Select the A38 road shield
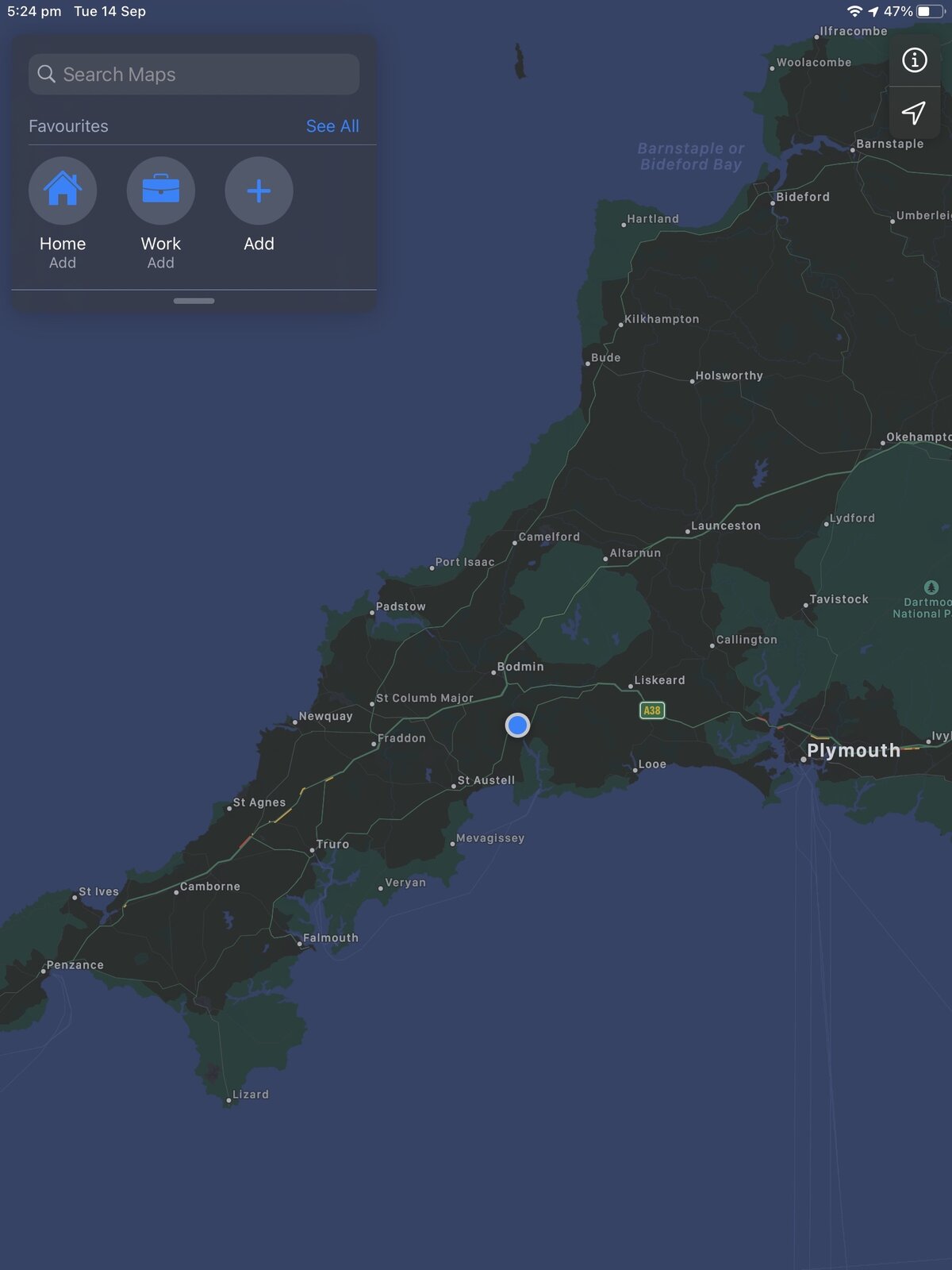Image resolution: width=952 pixels, height=1270 pixels. click(651, 710)
